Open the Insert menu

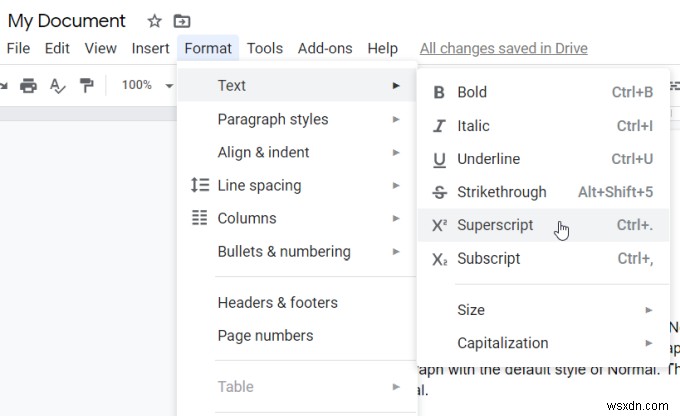(150, 48)
